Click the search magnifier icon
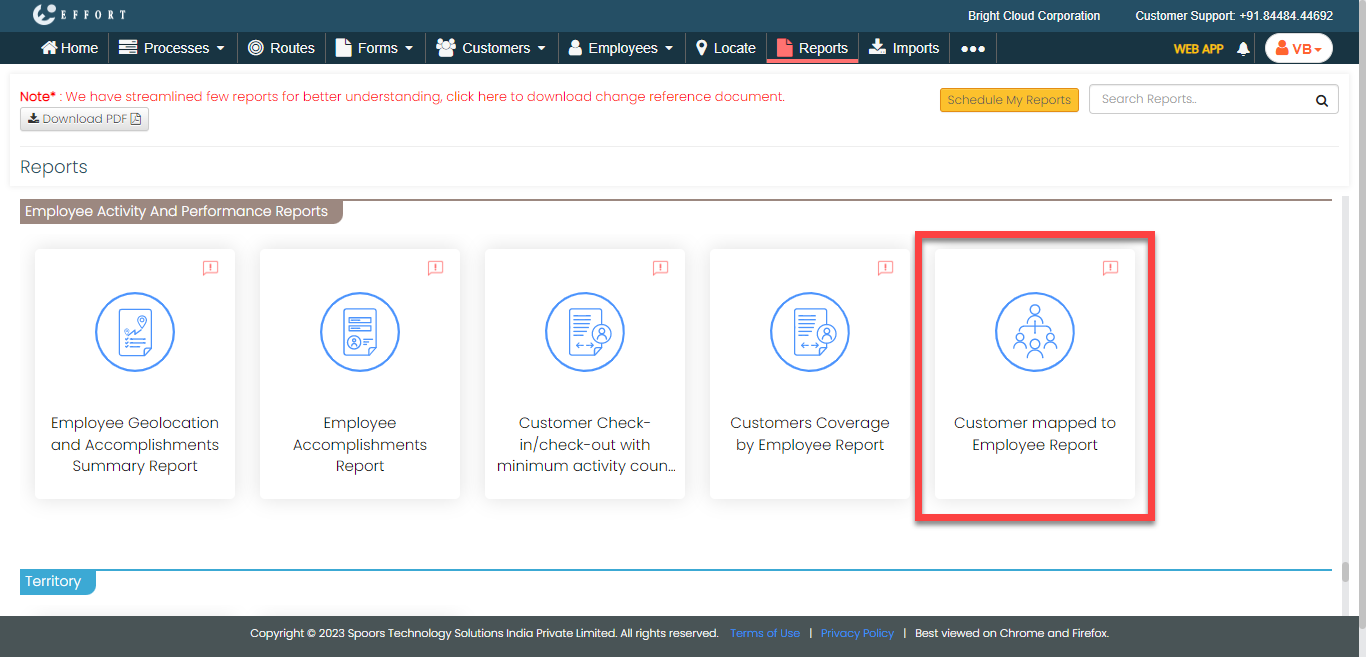Screen dimensions: 1366x657 point(1321,100)
